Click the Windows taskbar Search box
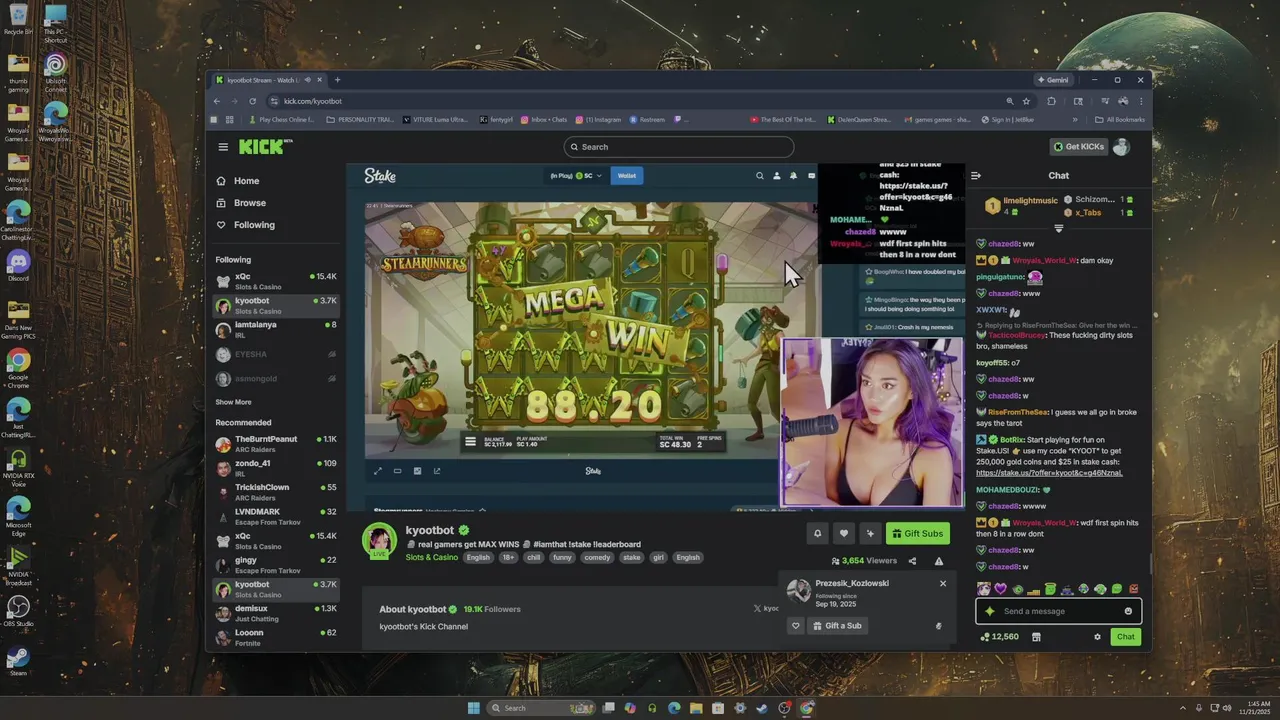The image size is (1280, 720). coord(542,708)
